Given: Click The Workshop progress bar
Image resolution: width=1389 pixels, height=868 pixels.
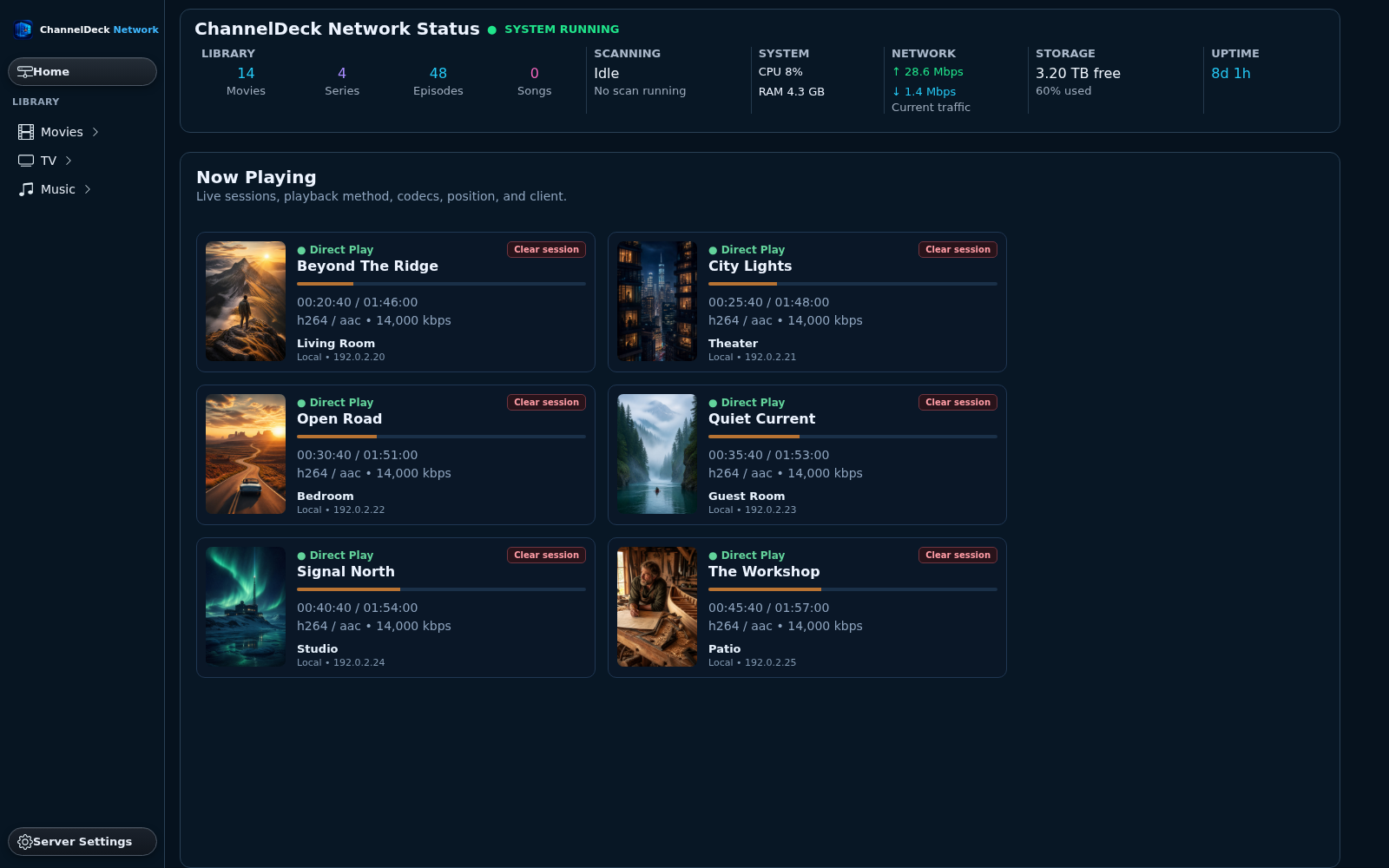Looking at the screenshot, I should tap(852, 589).
